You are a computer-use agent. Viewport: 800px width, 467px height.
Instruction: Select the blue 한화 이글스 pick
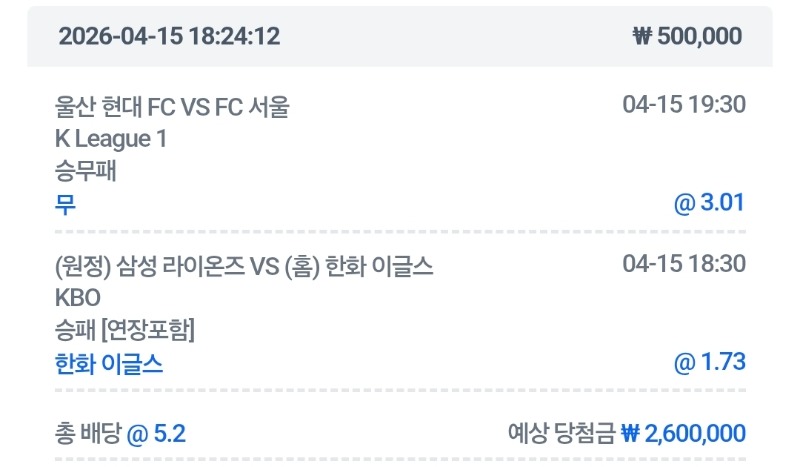(109, 364)
